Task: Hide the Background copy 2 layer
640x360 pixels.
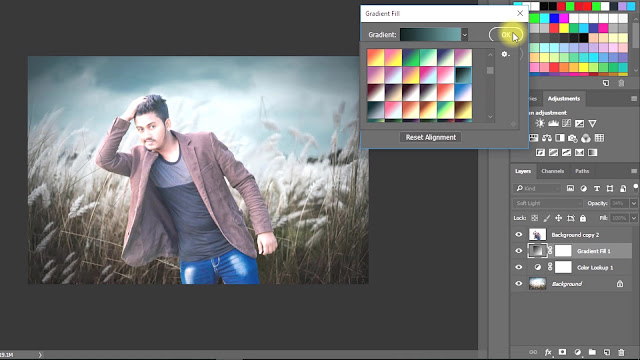Action: [519, 235]
